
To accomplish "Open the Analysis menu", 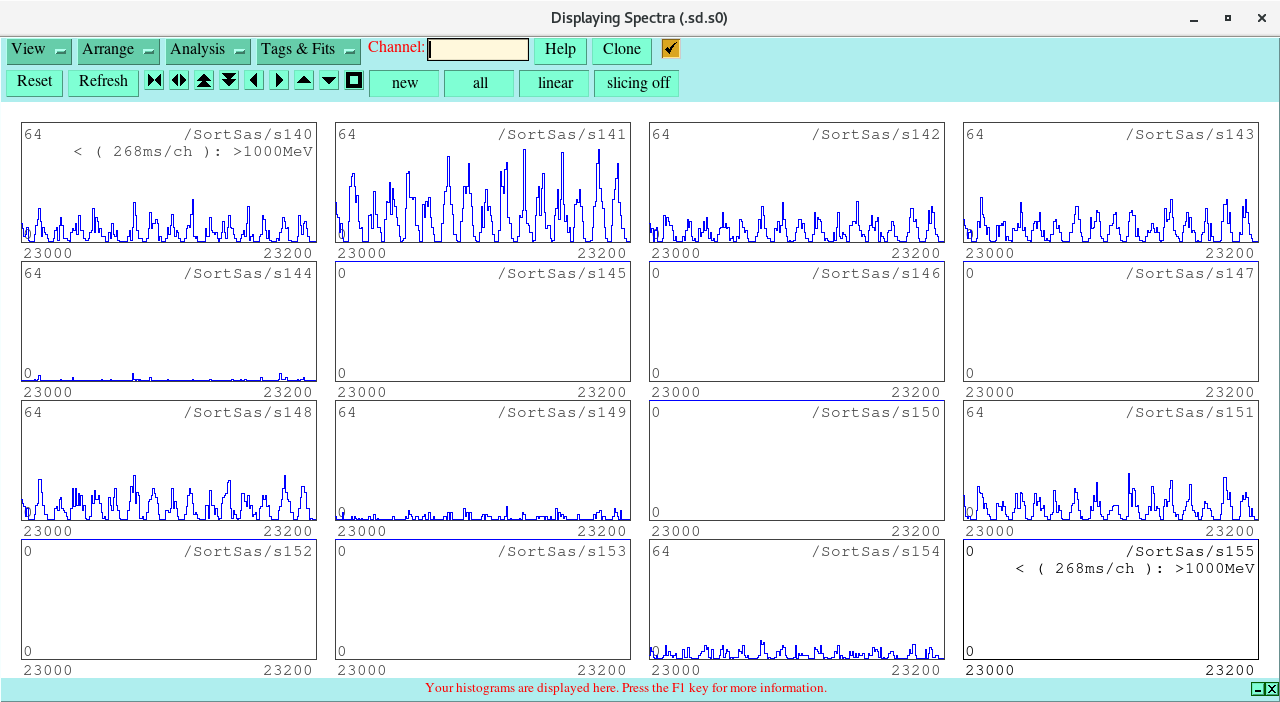I will coord(208,50).
